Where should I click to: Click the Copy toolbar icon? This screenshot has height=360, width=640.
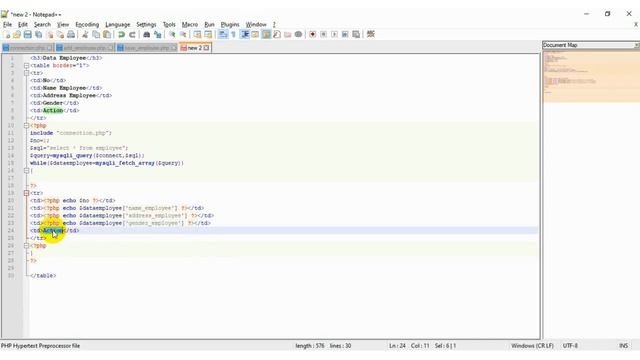(x=96, y=35)
